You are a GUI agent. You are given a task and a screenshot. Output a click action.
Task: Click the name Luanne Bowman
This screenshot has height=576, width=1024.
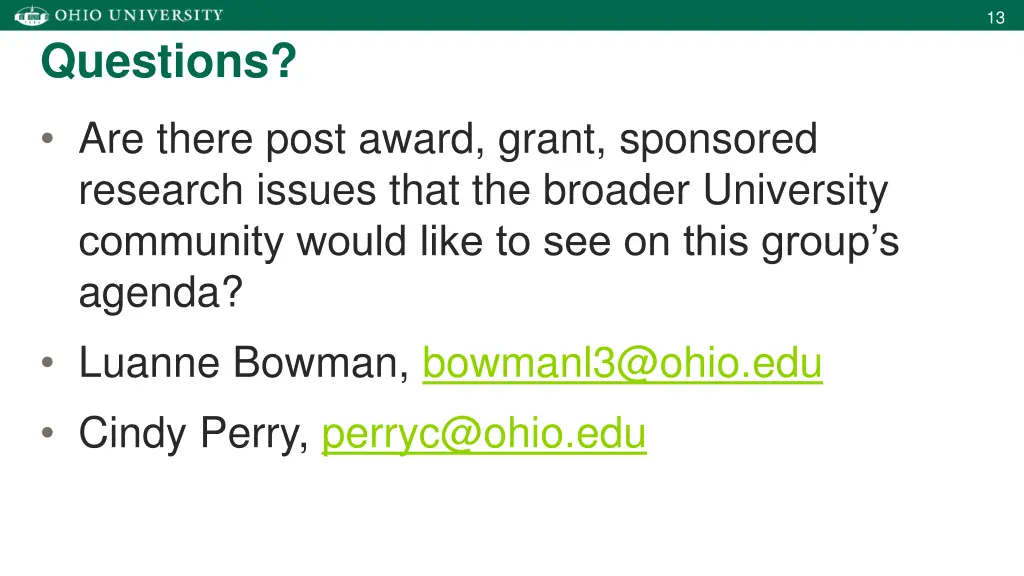[244, 362]
